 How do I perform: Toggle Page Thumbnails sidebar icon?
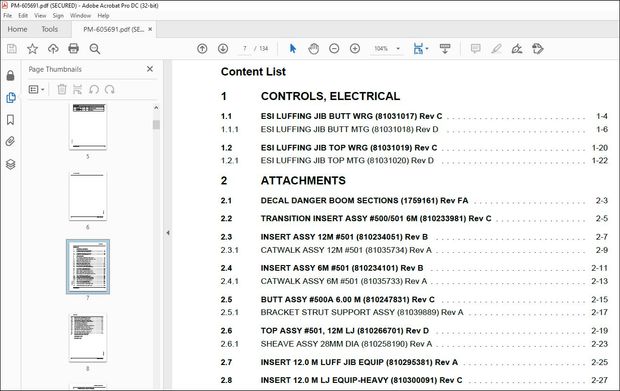point(11,98)
